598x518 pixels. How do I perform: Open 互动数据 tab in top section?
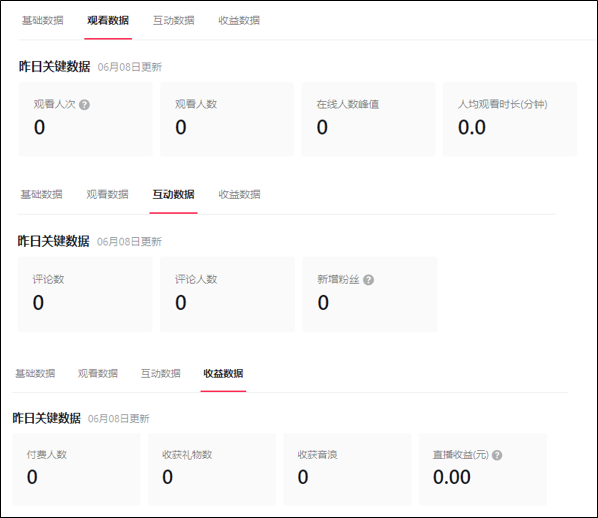coord(174,20)
